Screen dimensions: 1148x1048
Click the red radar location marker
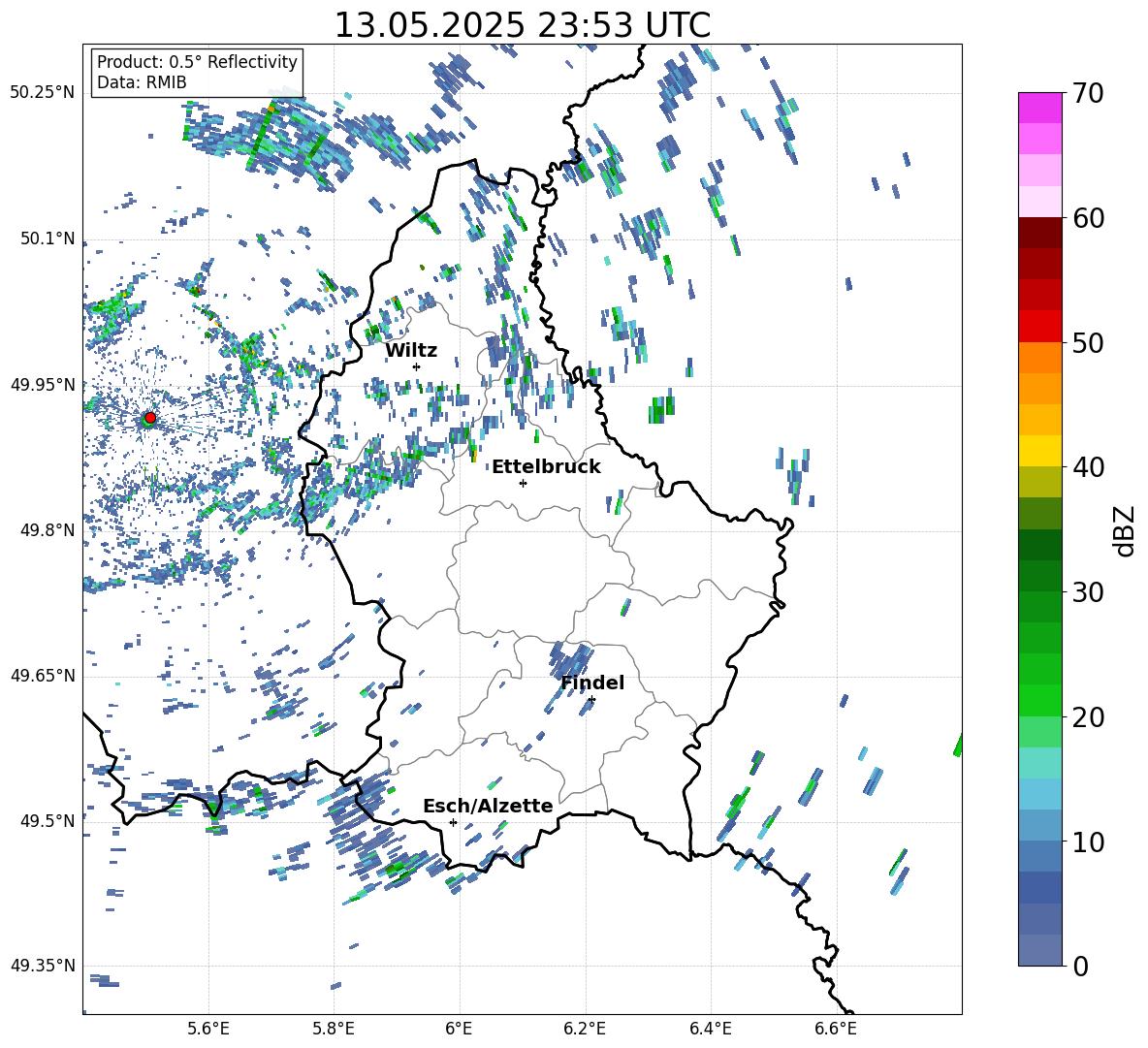[150, 418]
